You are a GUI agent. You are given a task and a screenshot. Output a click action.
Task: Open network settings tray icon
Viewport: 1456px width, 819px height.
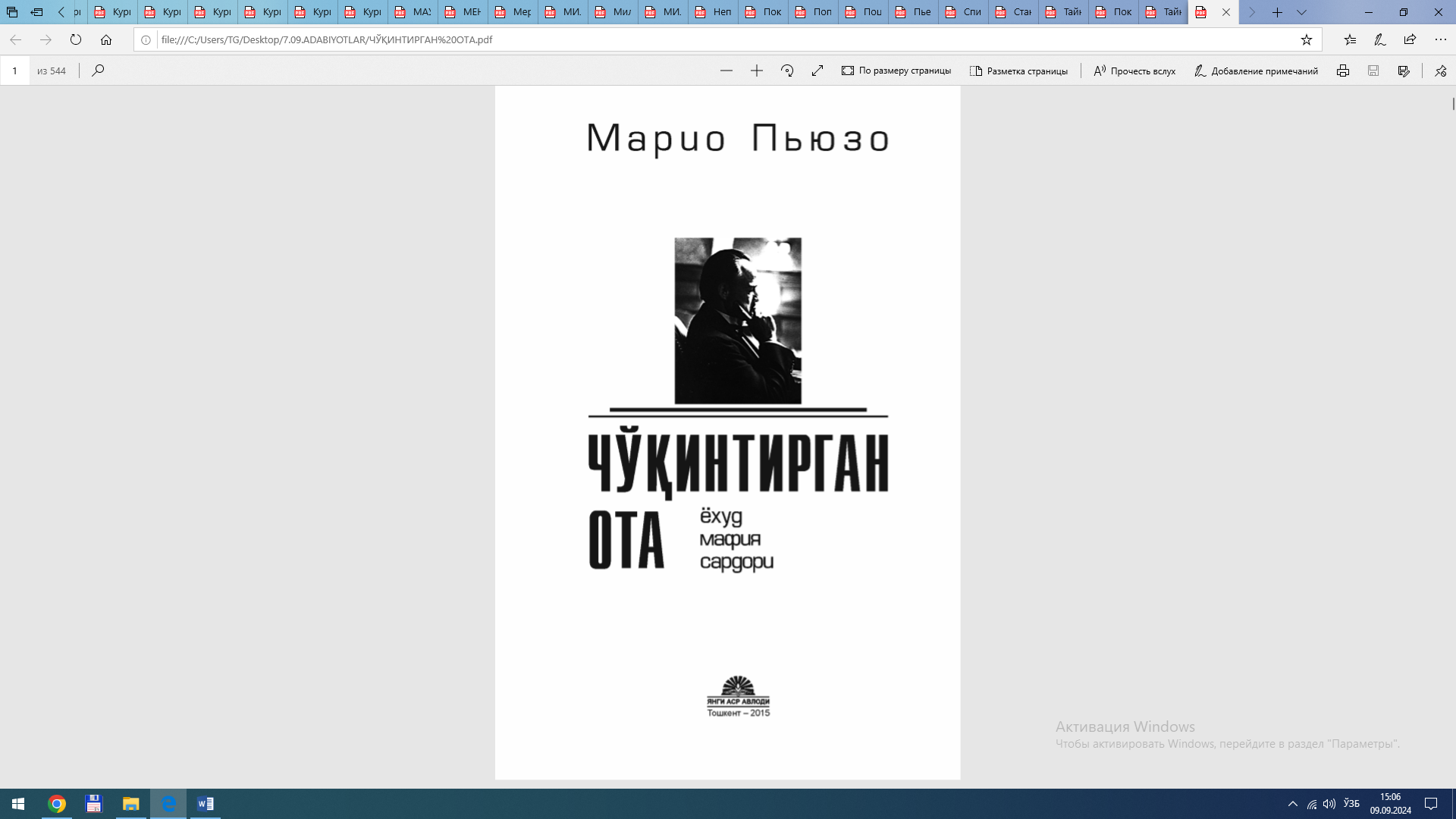(1312, 804)
